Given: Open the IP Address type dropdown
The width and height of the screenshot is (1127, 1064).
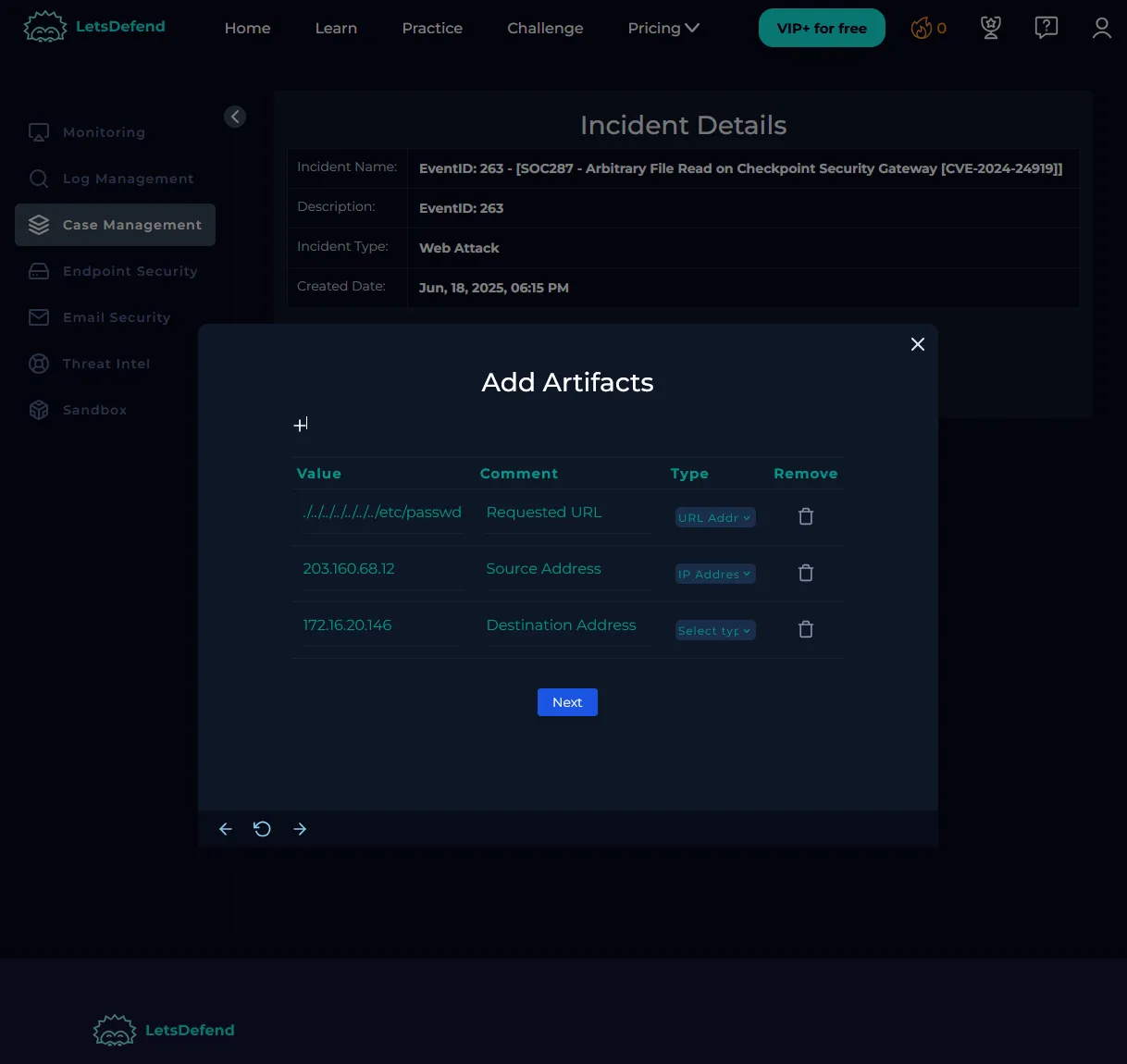Looking at the screenshot, I should 715,574.
